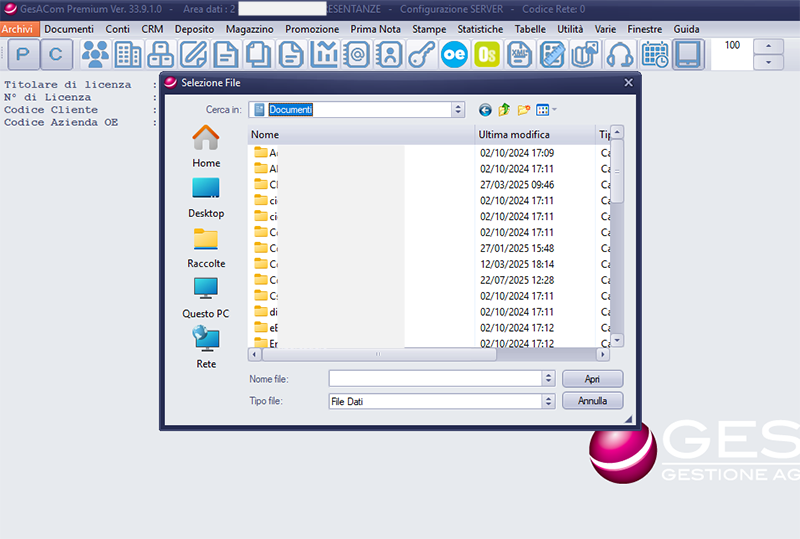
Task: Click the back arrow in the file dialog
Action: [x=486, y=110]
